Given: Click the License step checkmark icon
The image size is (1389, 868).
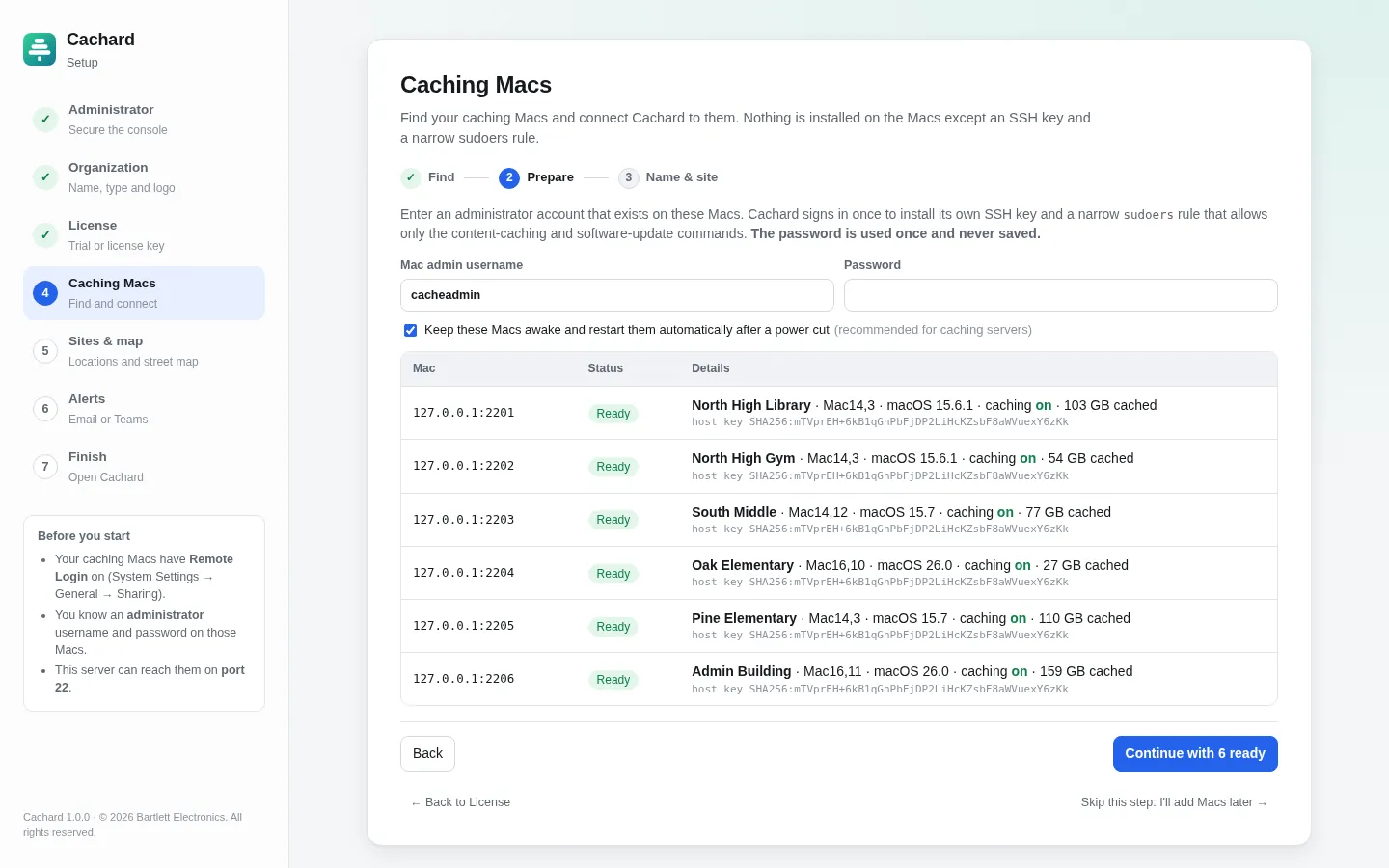Looking at the screenshot, I should click(x=45, y=235).
